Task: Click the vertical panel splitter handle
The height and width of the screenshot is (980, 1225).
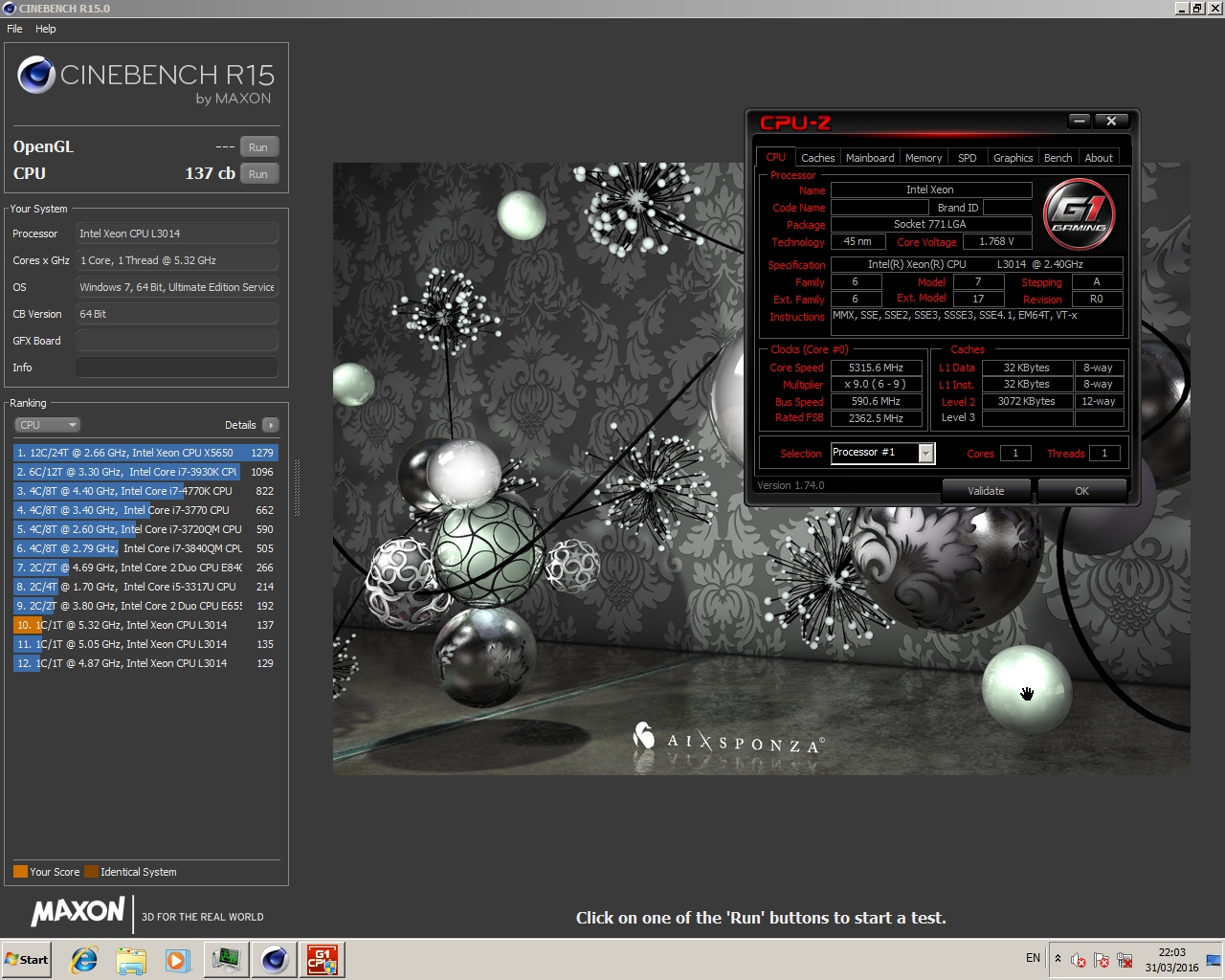Action: coord(297,488)
